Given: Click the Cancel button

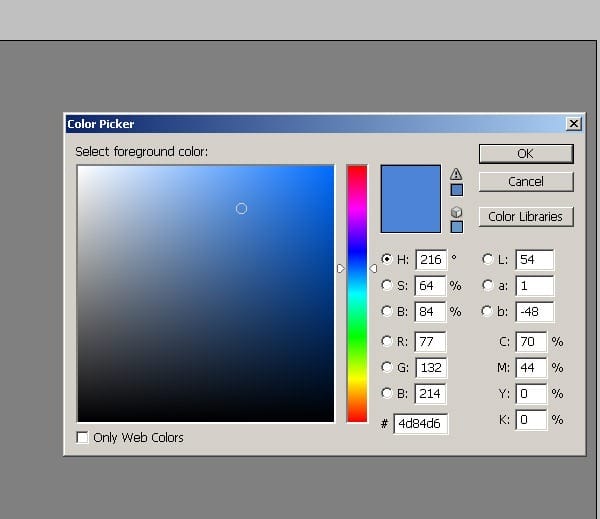Looking at the screenshot, I should 525,182.
